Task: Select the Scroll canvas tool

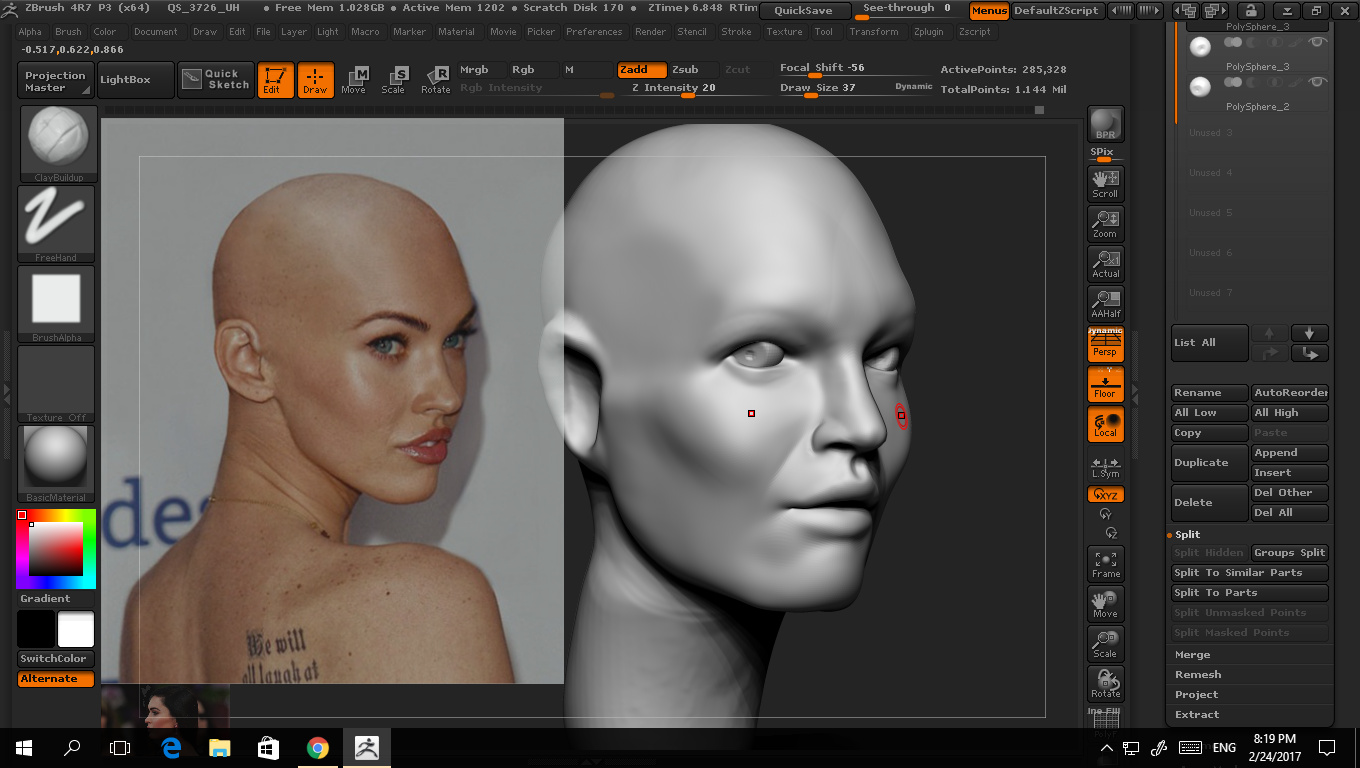Action: (1105, 183)
